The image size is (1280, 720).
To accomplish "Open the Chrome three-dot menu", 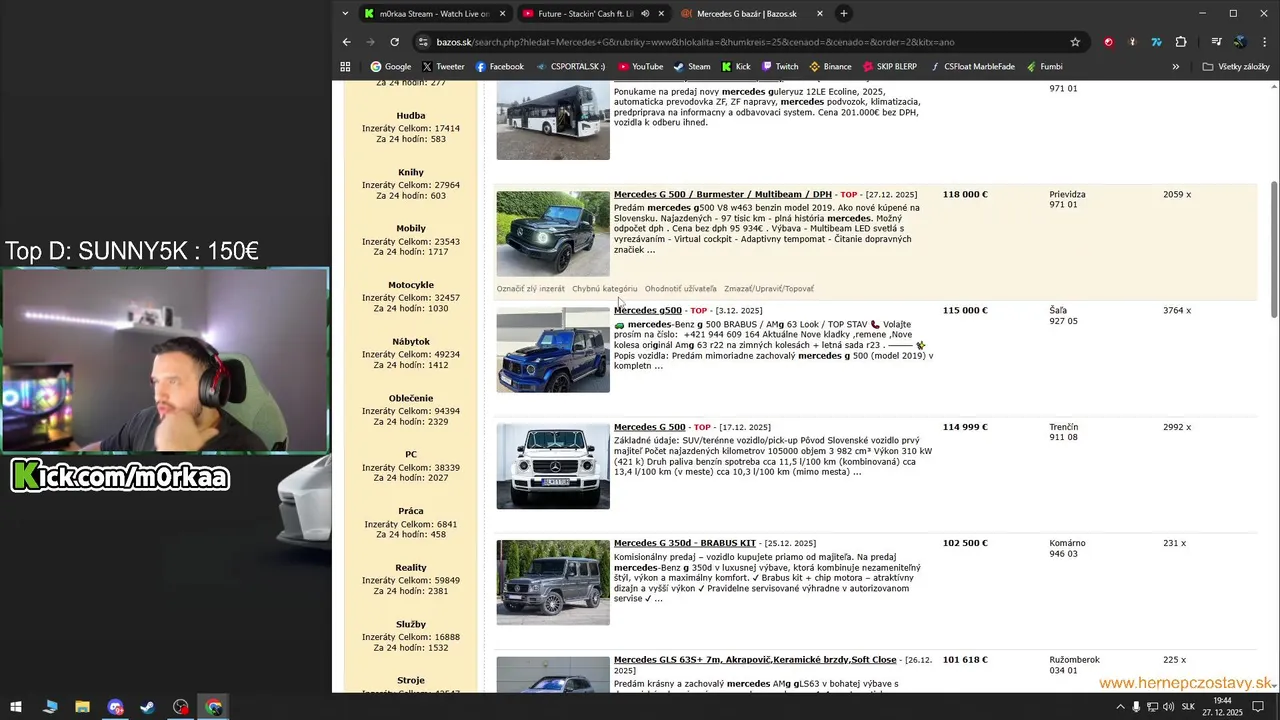I will tap(1263, 42).
